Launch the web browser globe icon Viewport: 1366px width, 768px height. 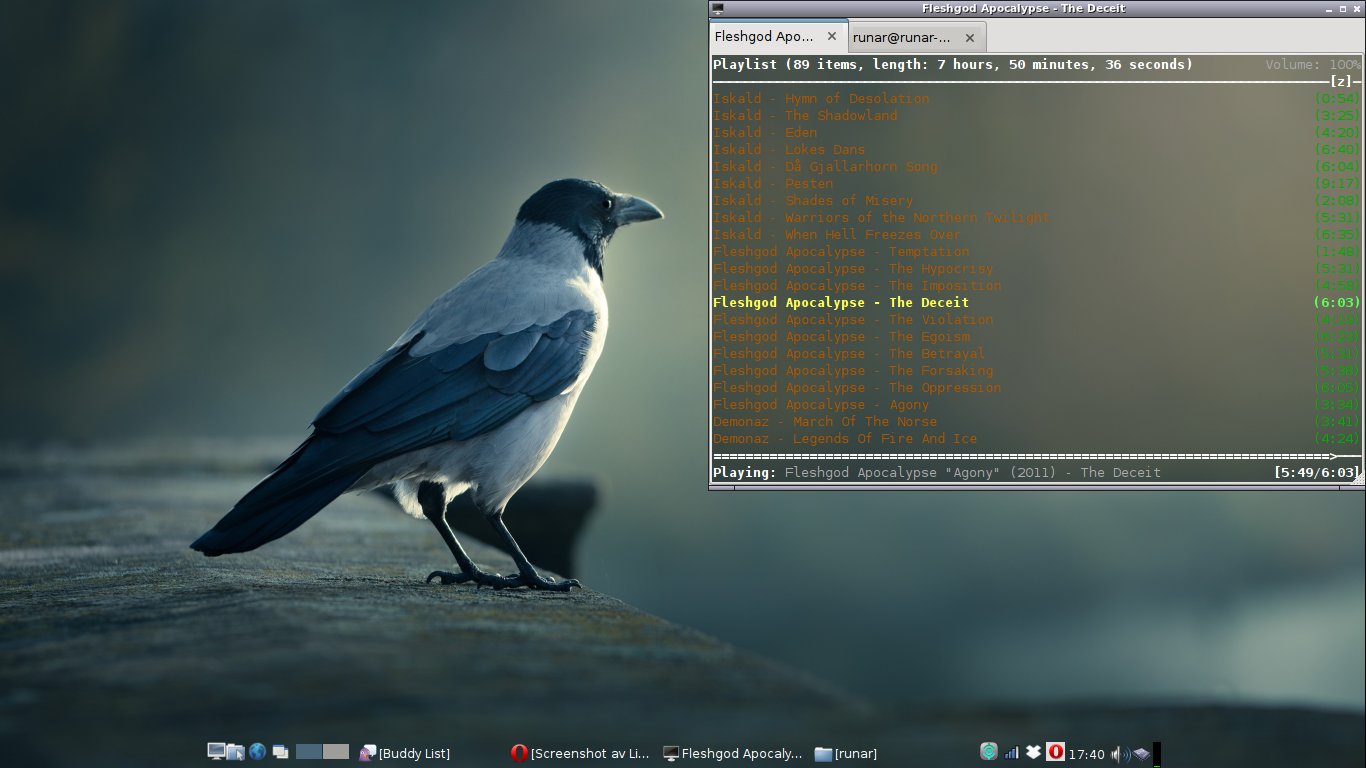tap(257, 752)
